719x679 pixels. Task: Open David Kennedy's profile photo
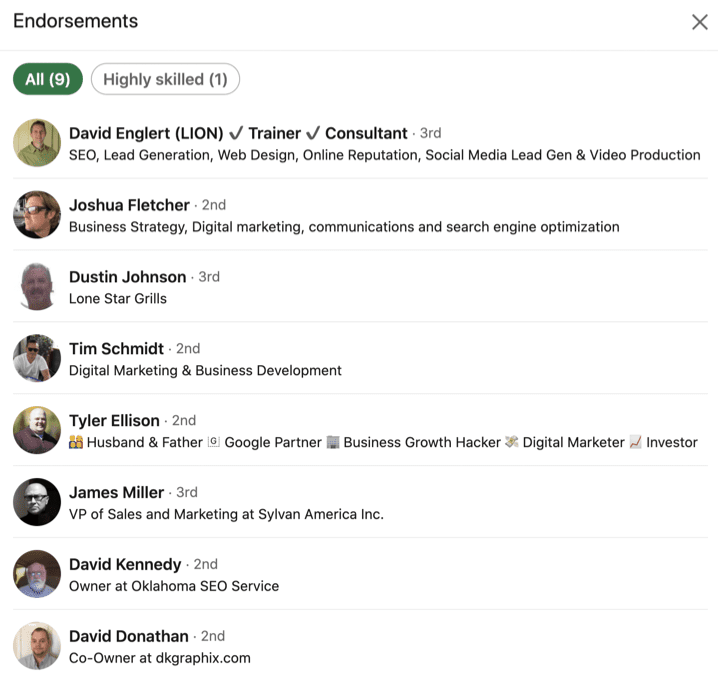pyautogui.click(x=37, y=574)
